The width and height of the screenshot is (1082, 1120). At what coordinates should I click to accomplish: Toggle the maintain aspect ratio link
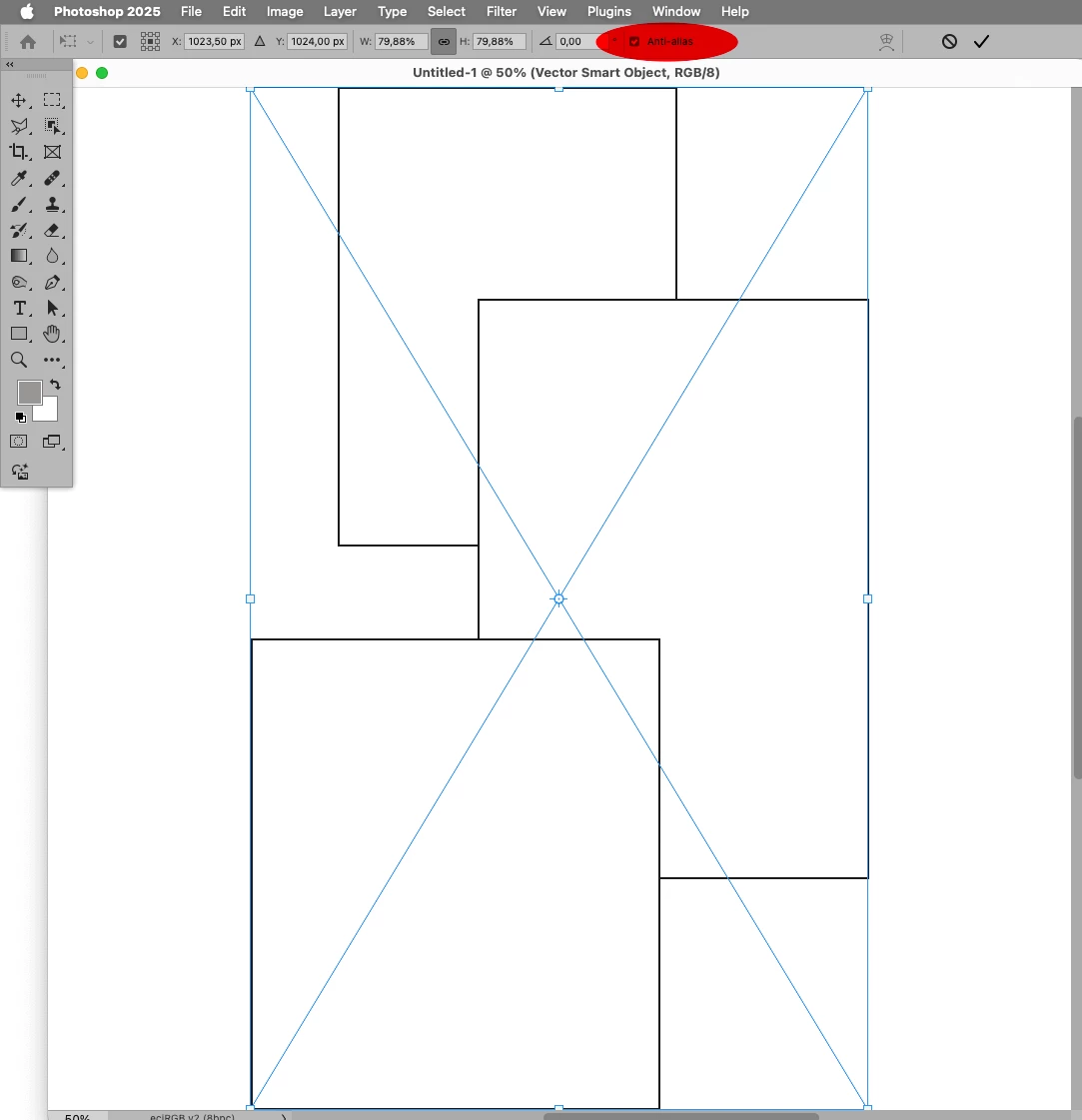[x=444, y=41]
